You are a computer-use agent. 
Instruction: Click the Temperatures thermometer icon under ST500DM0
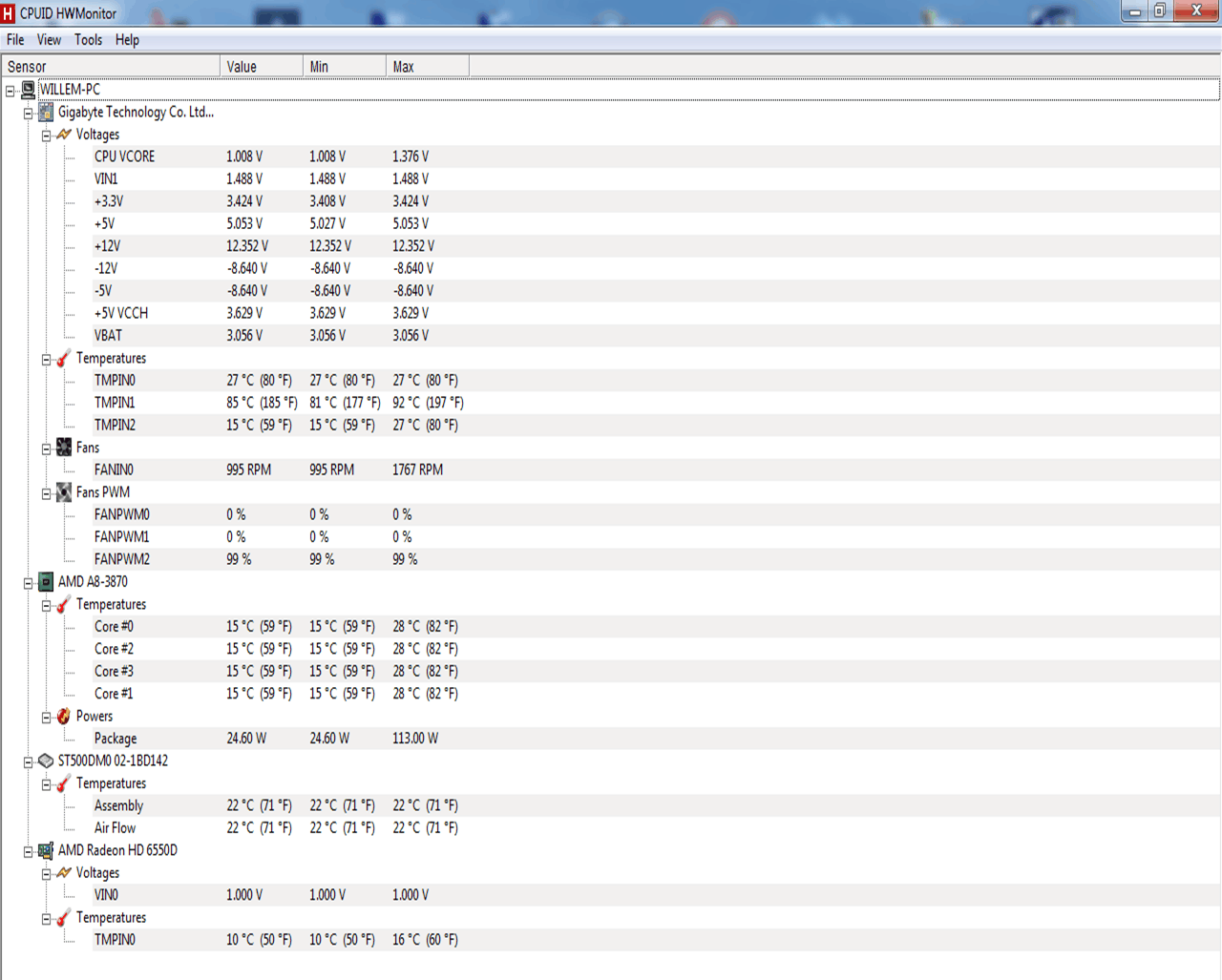pos(64,784)
